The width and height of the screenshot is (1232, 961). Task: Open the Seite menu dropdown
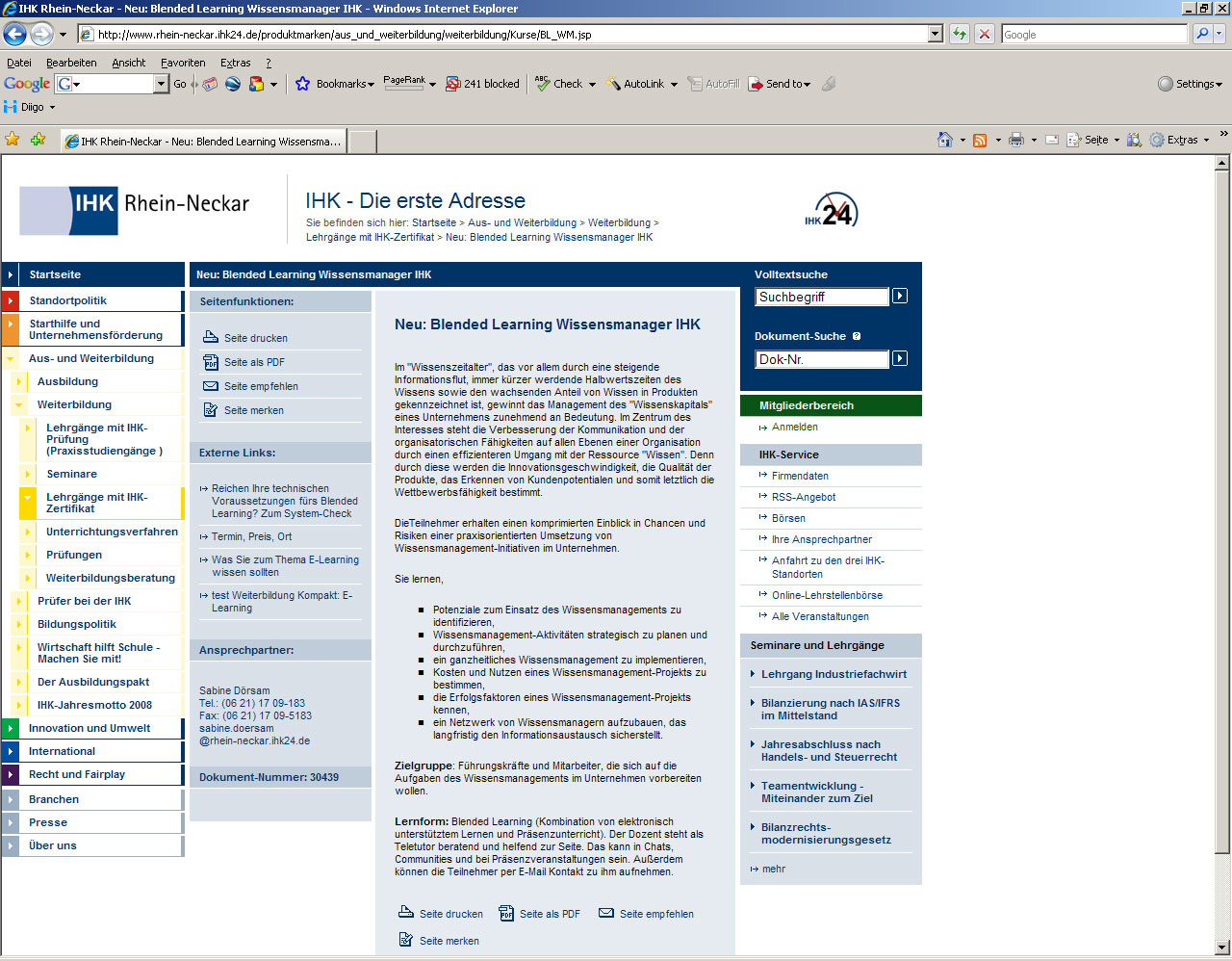click(1116, 140)
